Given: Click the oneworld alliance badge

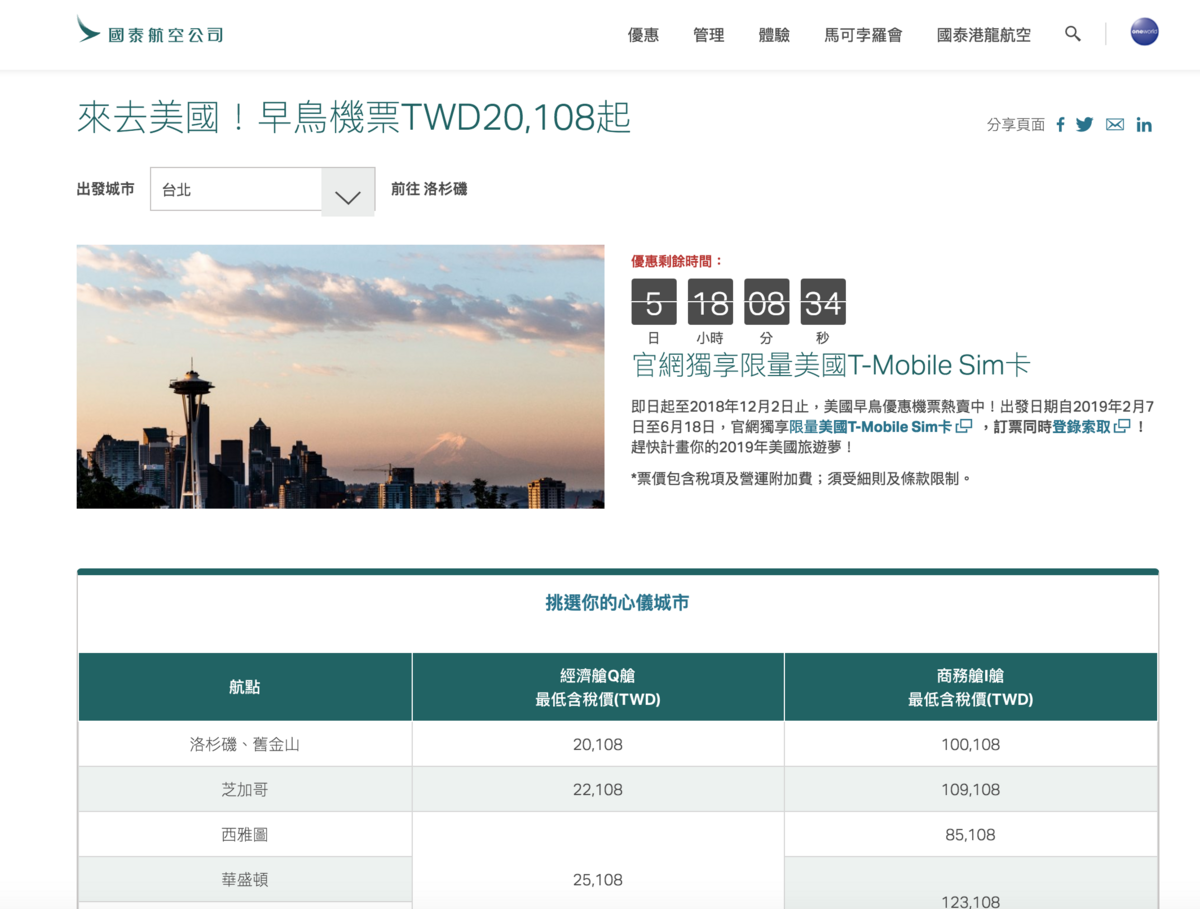Looking at the screenshot, I should tap(1144, 32).
